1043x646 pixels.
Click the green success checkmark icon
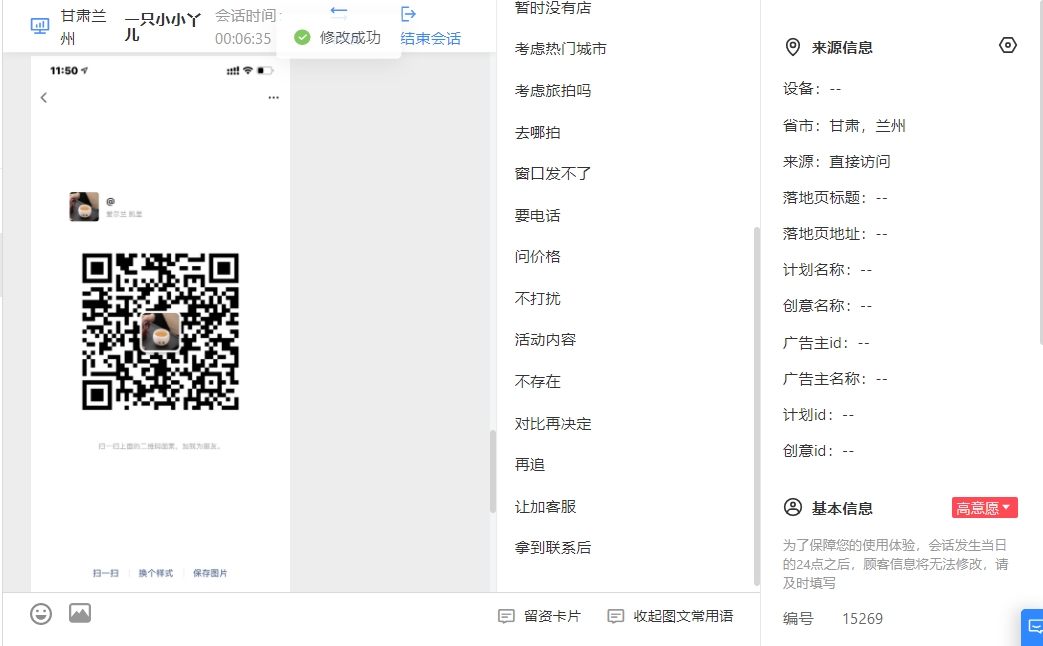[x=302, y=37]
